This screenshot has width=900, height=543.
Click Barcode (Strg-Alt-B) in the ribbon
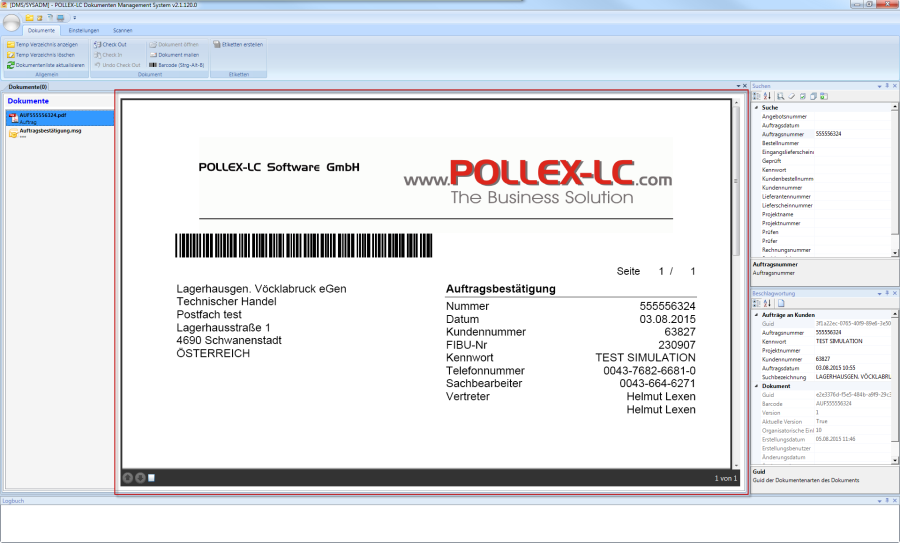pos(177,65)
